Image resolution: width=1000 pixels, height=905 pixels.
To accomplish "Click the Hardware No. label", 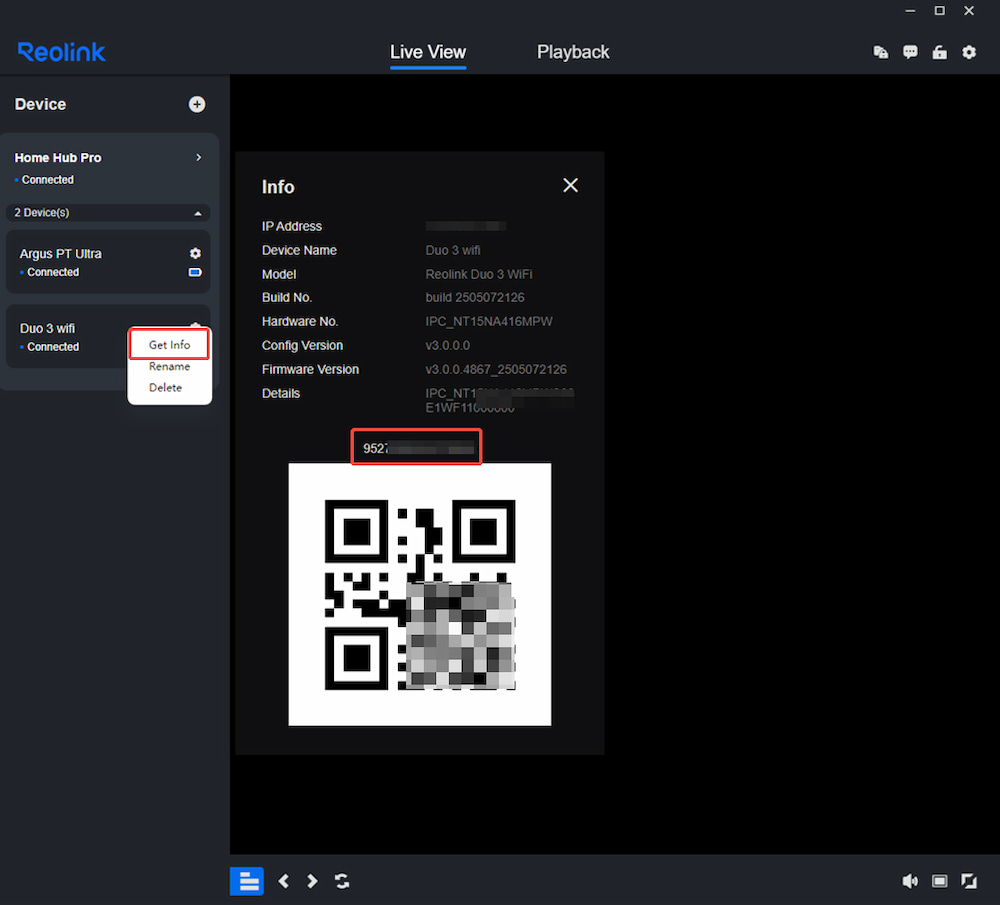I will 300,321.
